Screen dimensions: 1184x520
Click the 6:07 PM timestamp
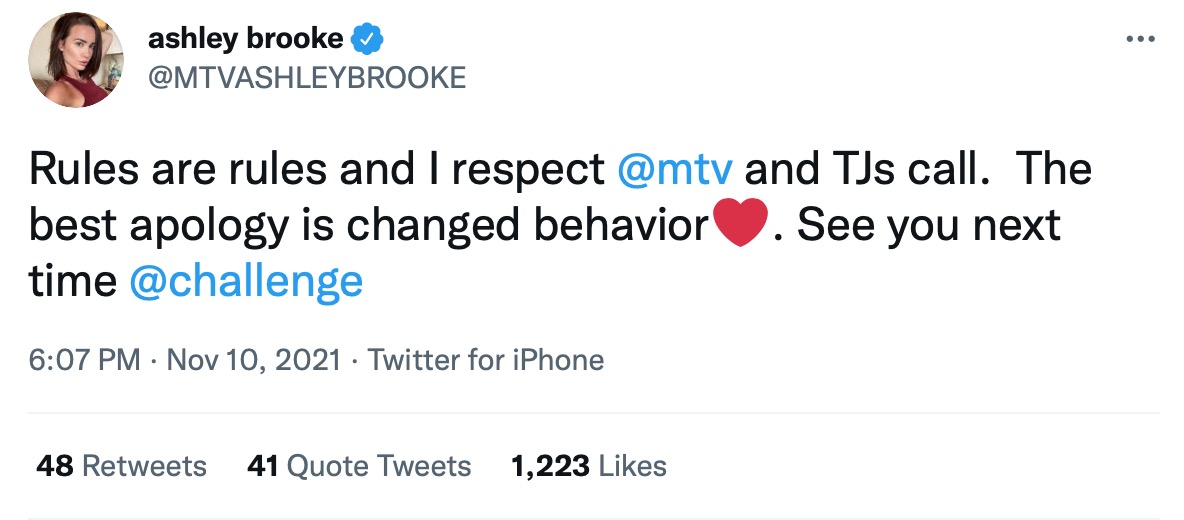point(85,360)
